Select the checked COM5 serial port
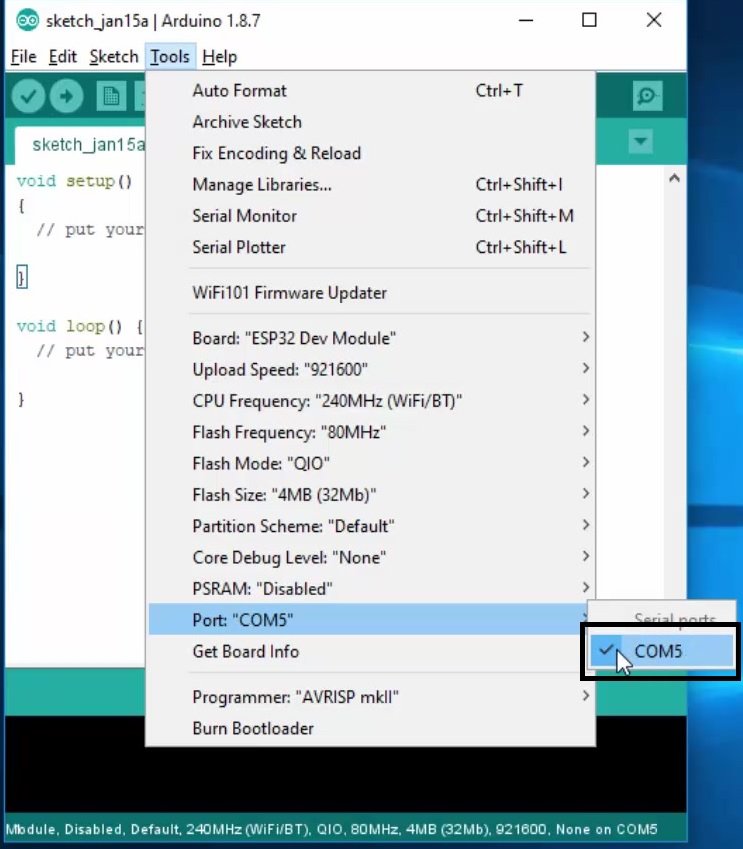 click(661, 651)
